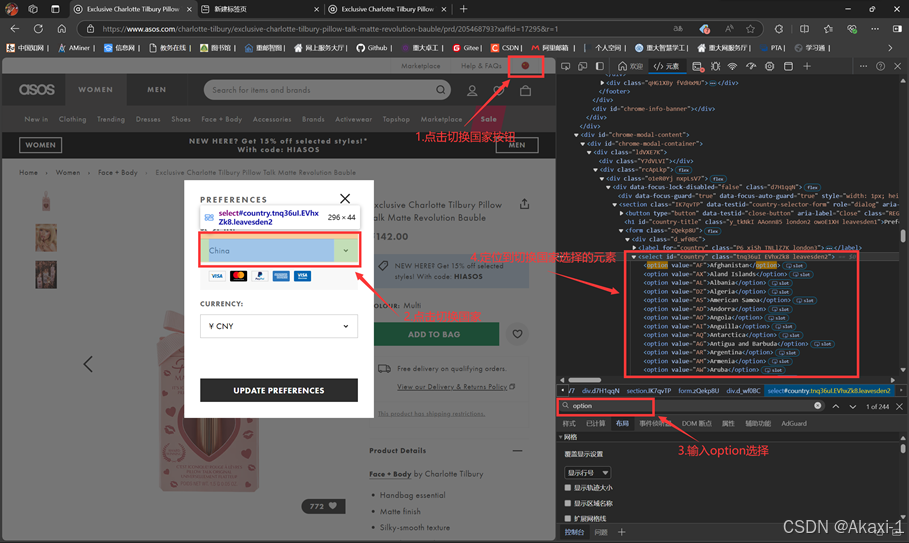The image size is (909, 543).
Task: Collapse the select#country node in DOM tree
Action: click(x=634, y=256)
